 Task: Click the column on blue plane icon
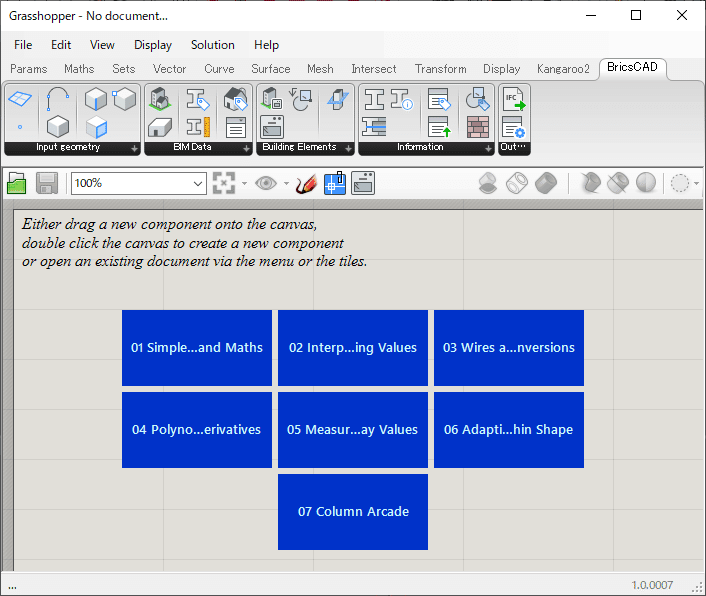[338, 99]
